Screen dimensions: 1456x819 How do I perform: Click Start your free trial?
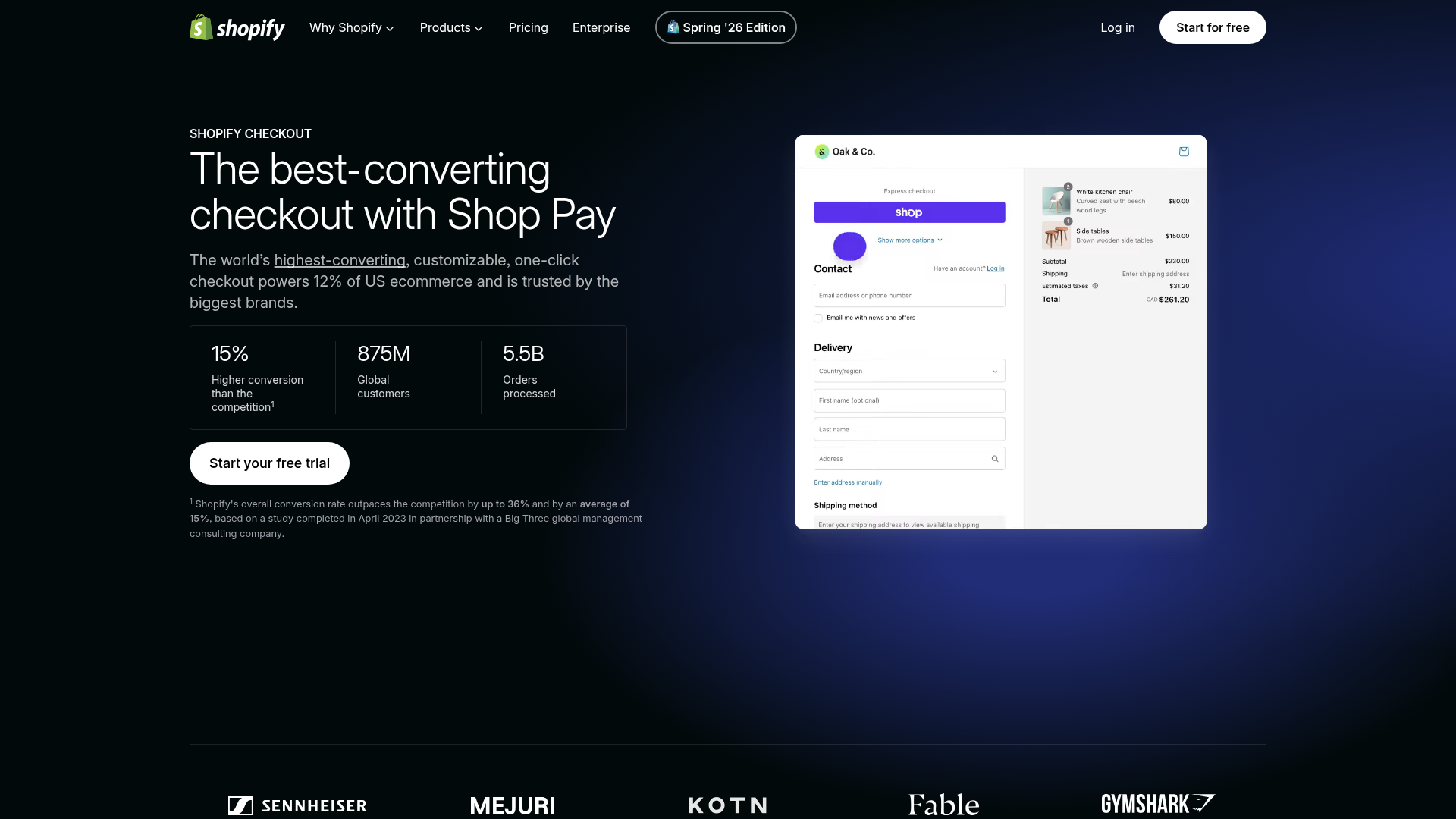pyautogui.click(x=269, y=463)
